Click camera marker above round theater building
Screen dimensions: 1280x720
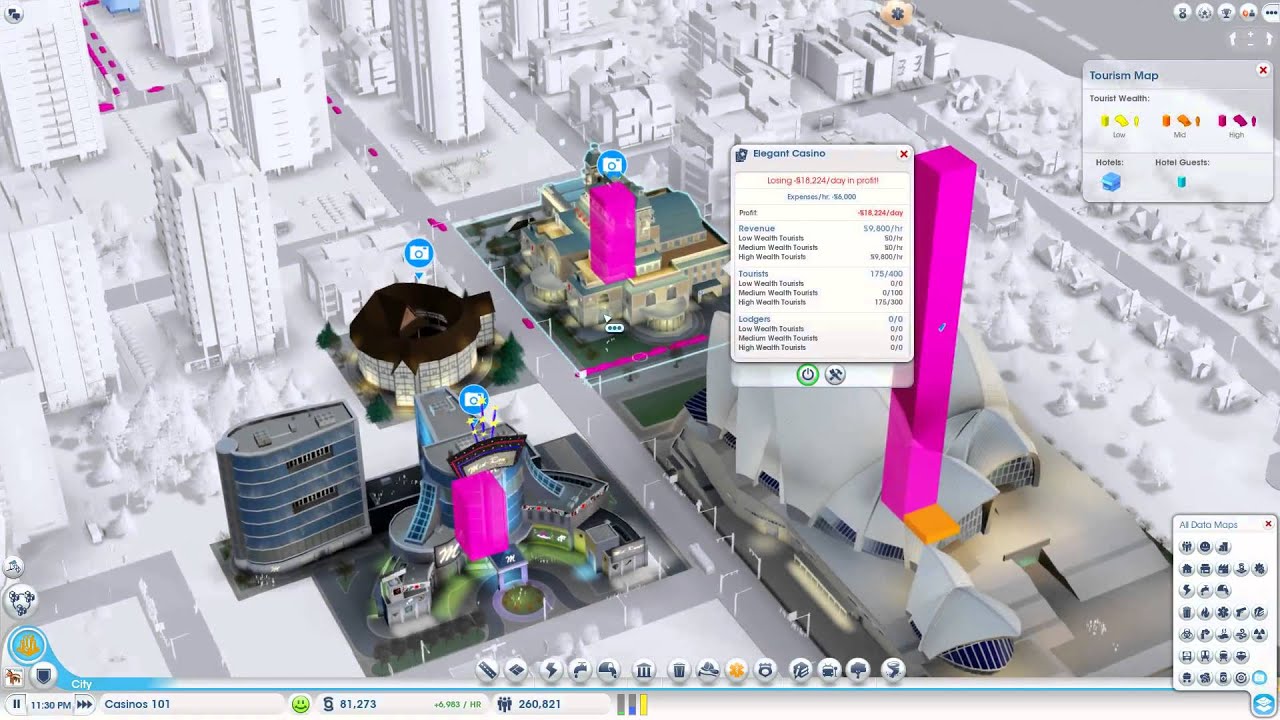coord(419,253)
